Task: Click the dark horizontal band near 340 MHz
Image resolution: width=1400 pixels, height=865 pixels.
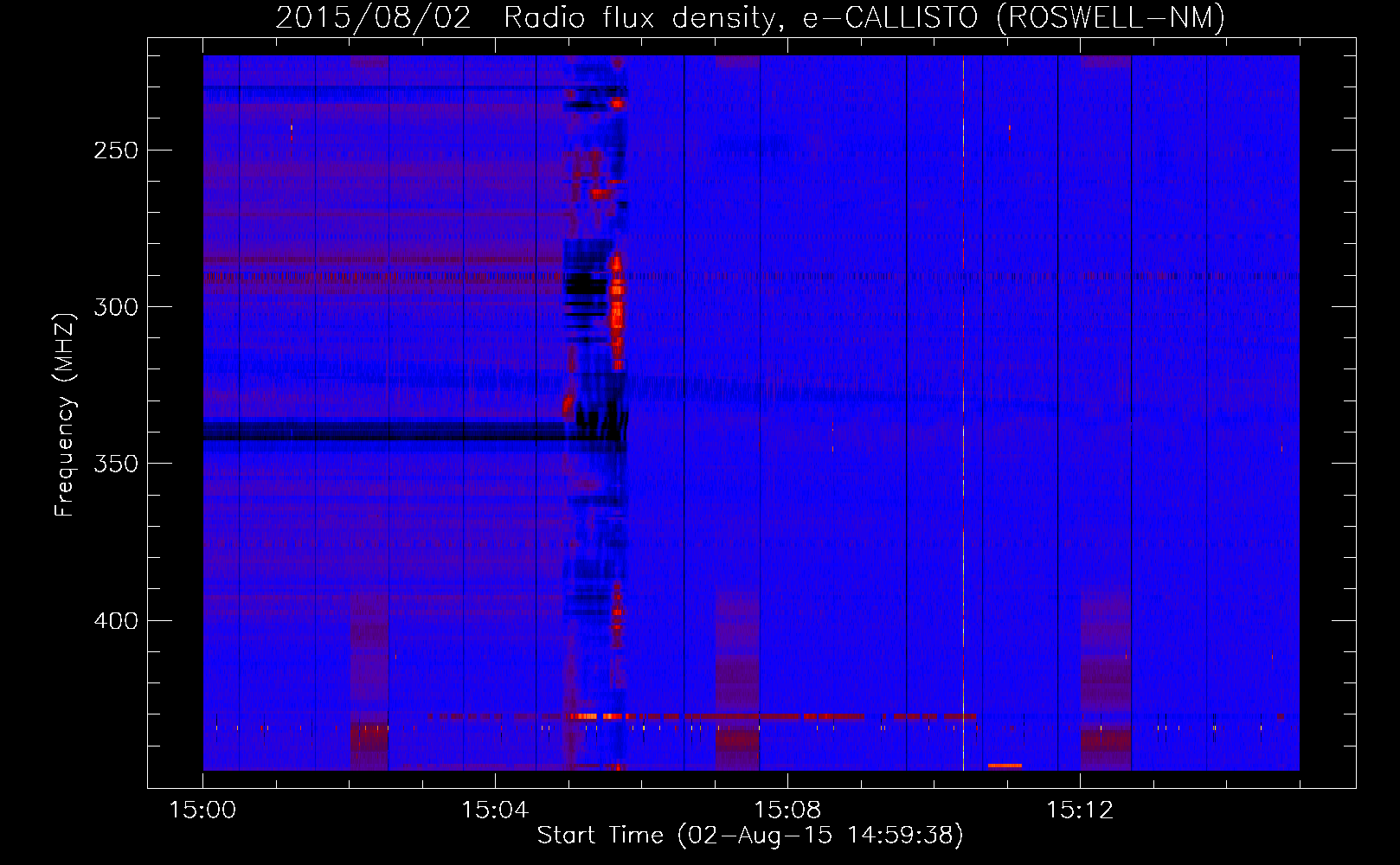Action: 385,431
